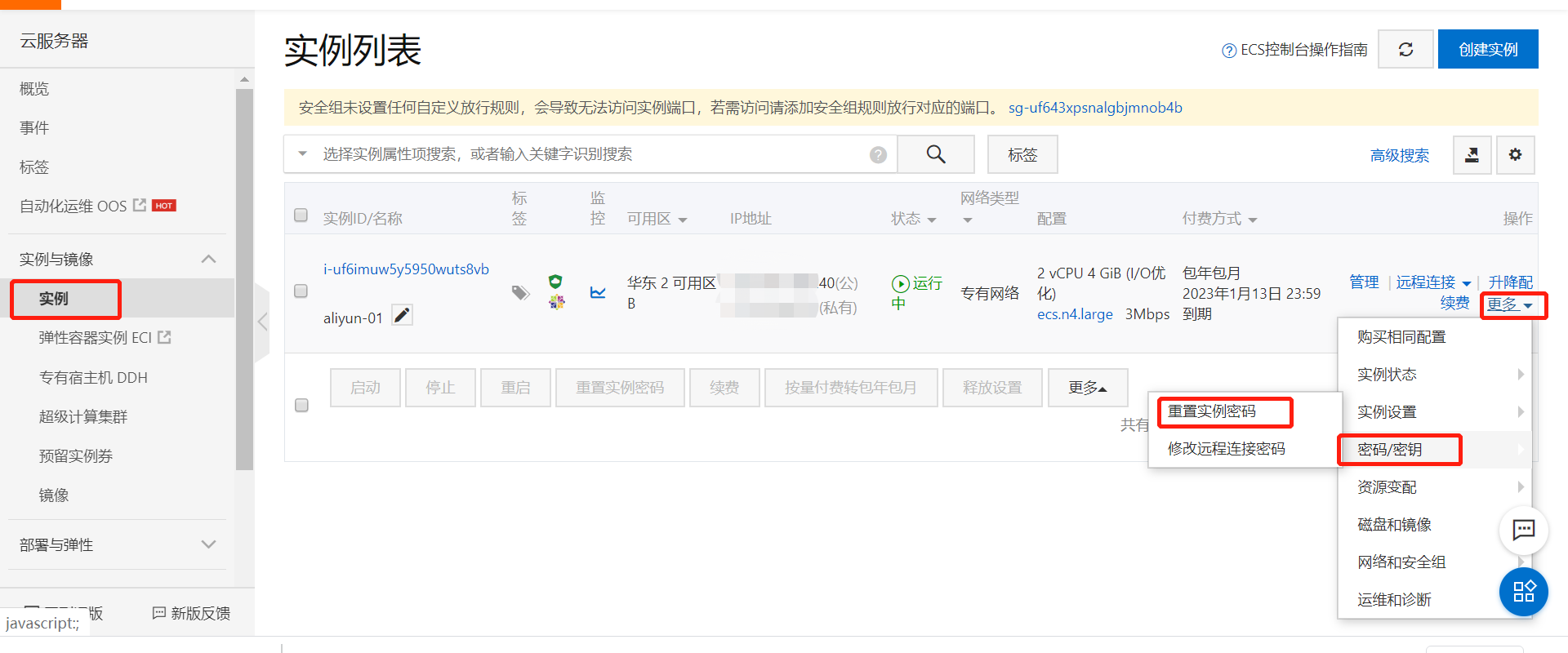Open the 密码/密钥 submenu
The height and width of the screenshot is (653, 1568).
1434,450
